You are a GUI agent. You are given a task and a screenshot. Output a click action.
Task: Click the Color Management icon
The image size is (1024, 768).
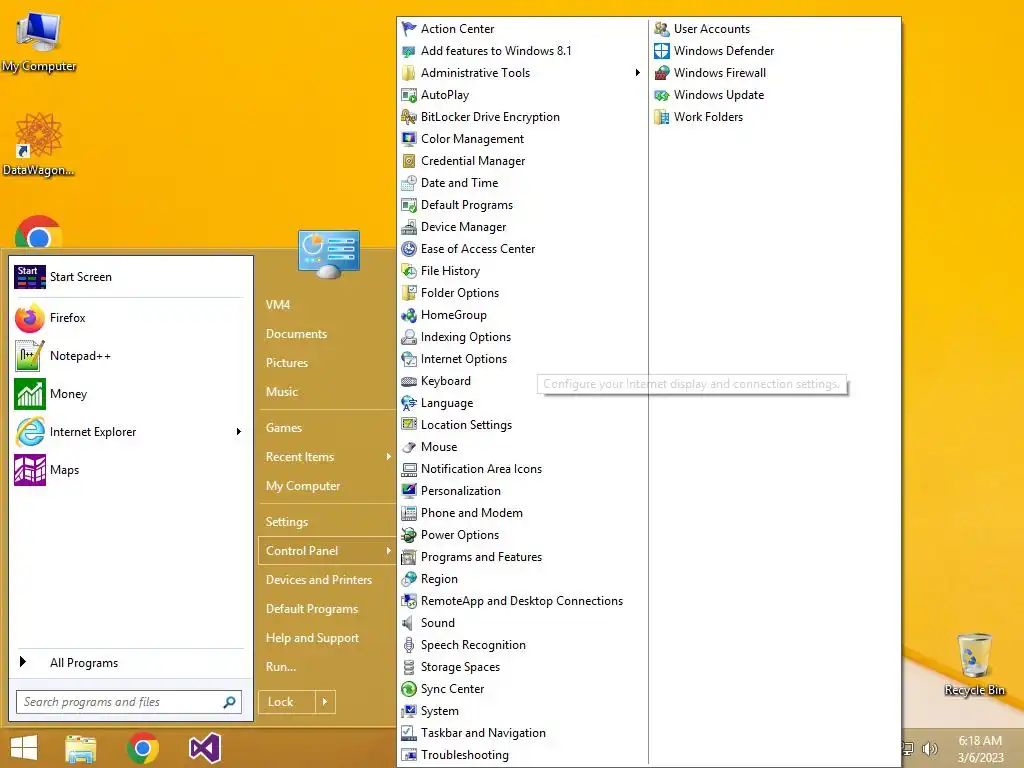(x=409, y=139)
